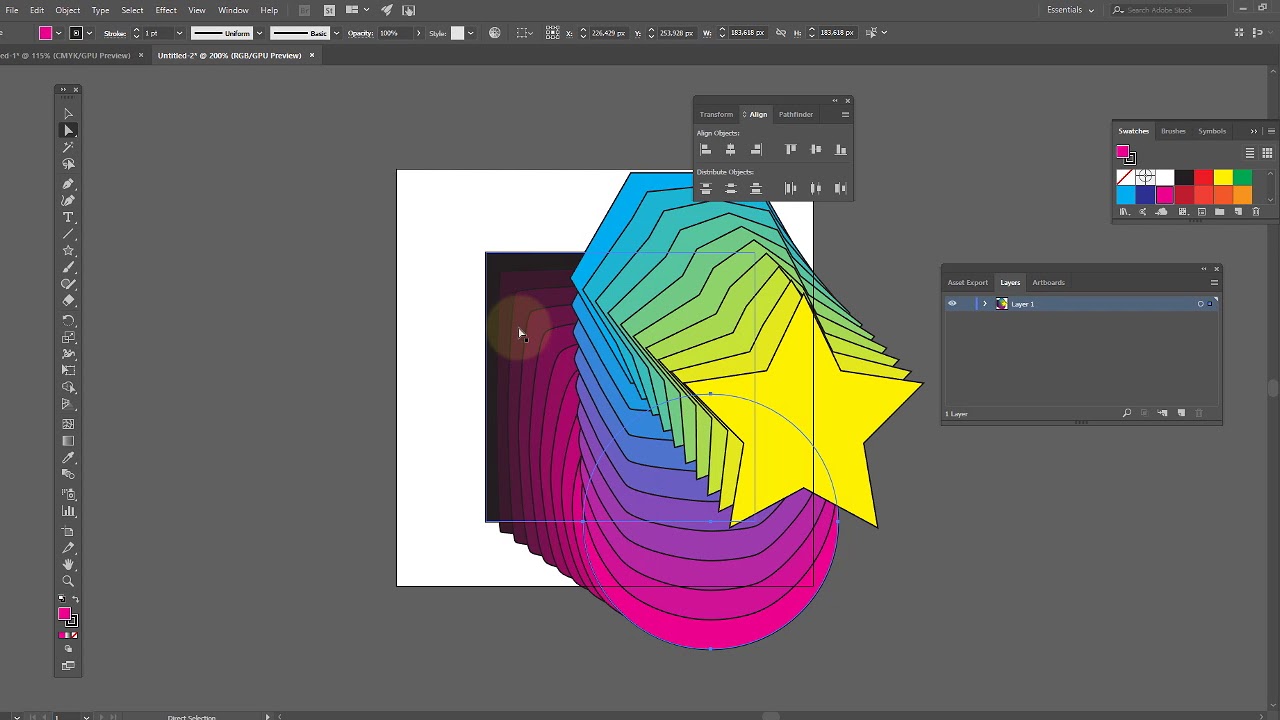Select the Type tool

pyautogui.click(x=68, y=217)
